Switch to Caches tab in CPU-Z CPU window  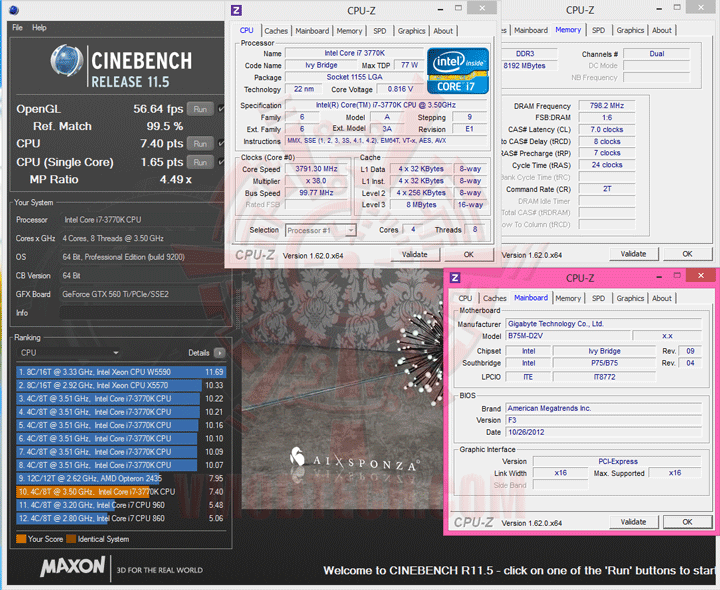click(x=276, y=31)
